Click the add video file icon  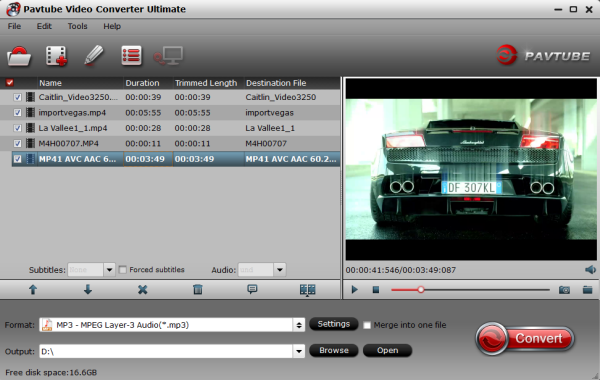[56, 56]
